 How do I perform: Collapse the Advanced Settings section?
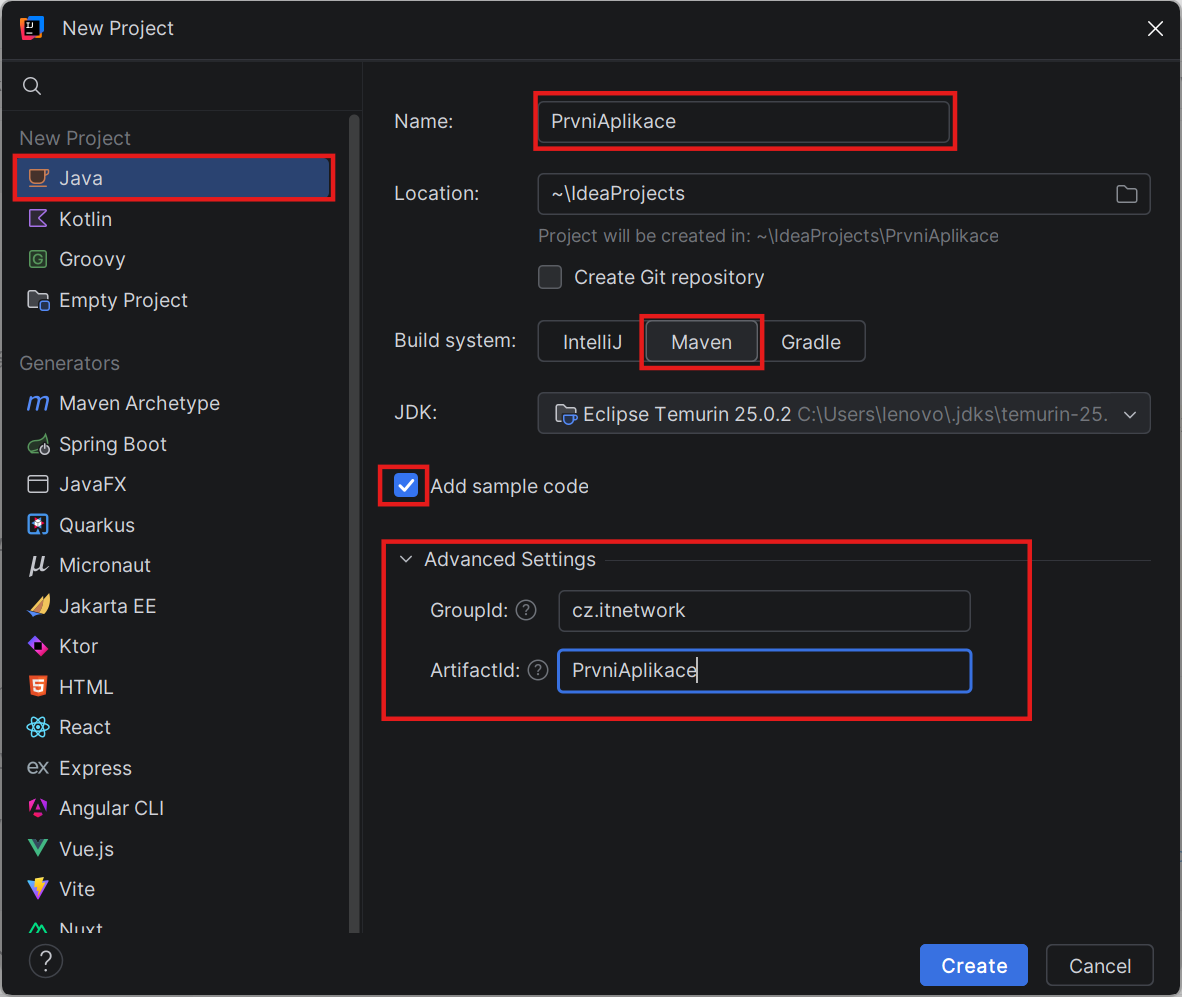pos(406,559)
